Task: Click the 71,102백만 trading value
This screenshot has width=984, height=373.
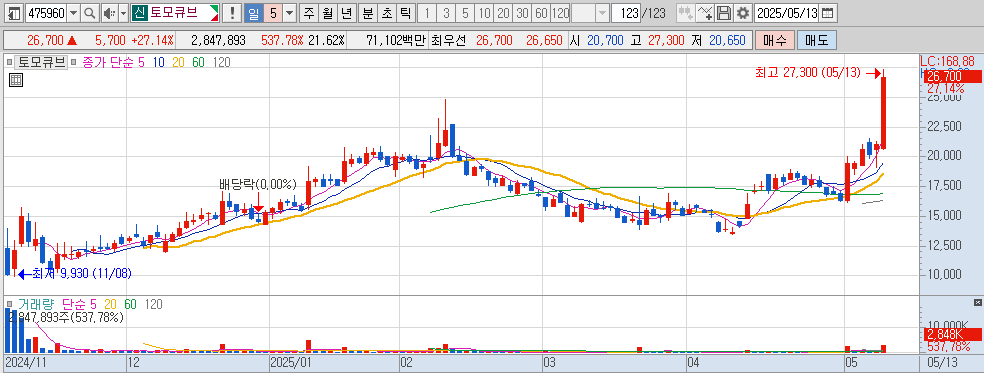Action: point(396,41)
